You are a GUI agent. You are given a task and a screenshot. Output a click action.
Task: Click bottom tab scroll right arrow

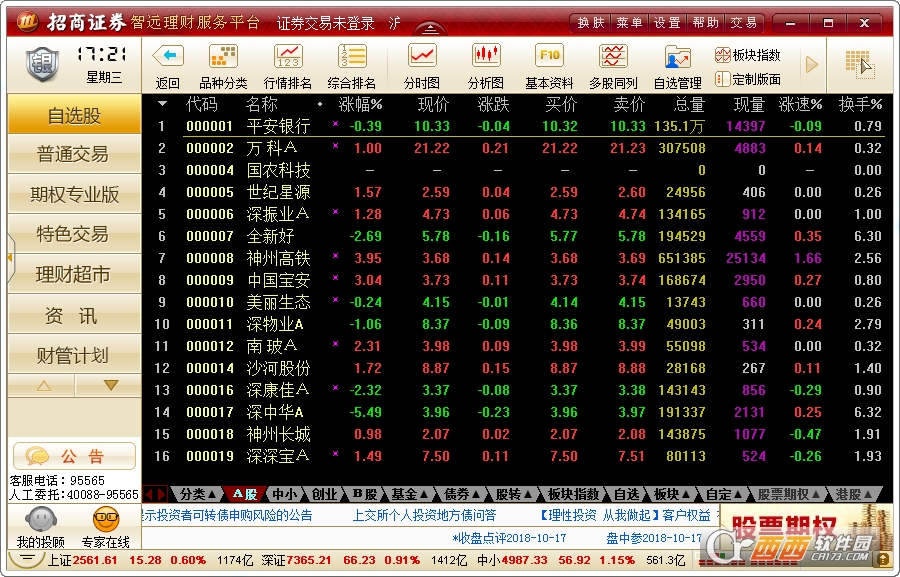161,494
